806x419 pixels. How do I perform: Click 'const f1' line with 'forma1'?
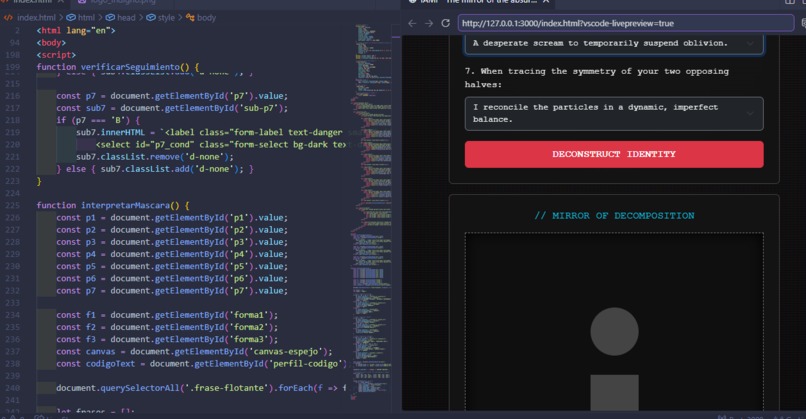coord(167,315)
